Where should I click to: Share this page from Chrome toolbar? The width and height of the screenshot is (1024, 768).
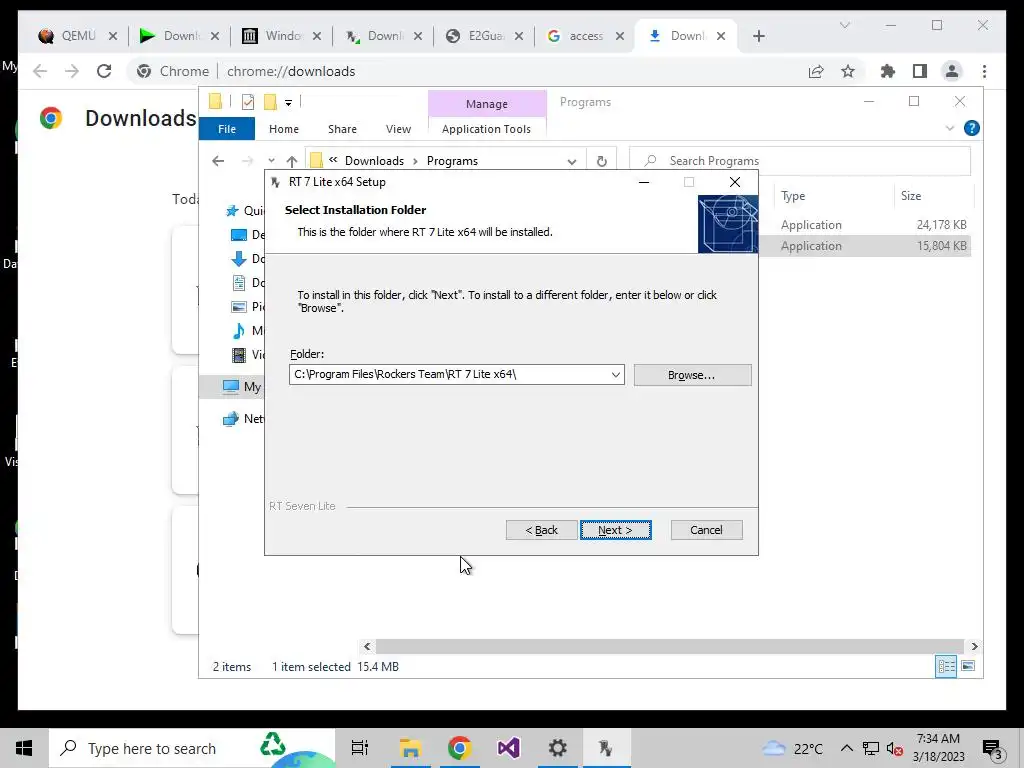coord(816,71)
